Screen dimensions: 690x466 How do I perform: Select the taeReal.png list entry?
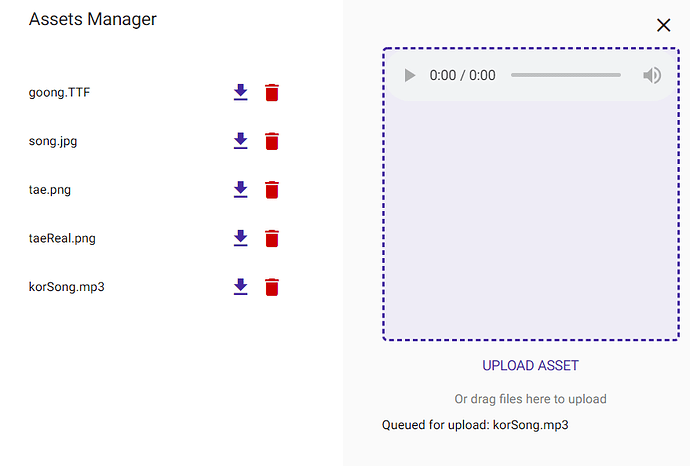(x=62, y=238)
